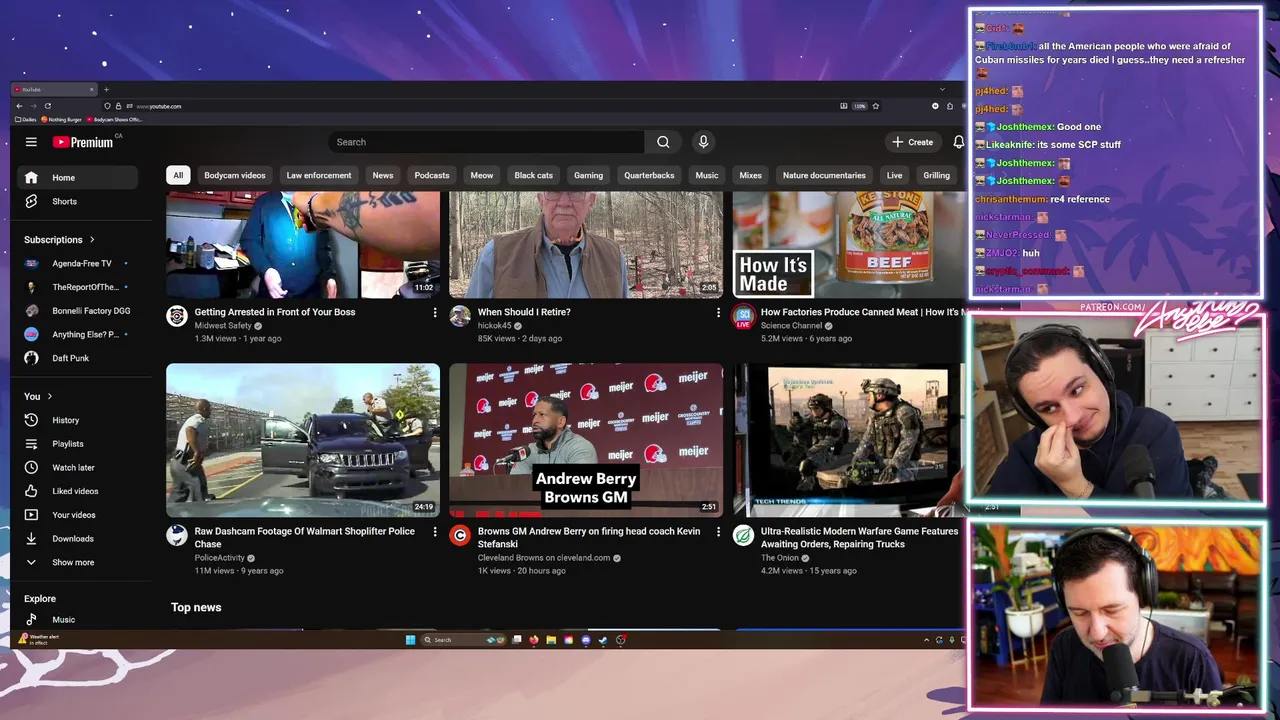Select Nature documentaries chip
The image size is (1280, 720).
824,175
